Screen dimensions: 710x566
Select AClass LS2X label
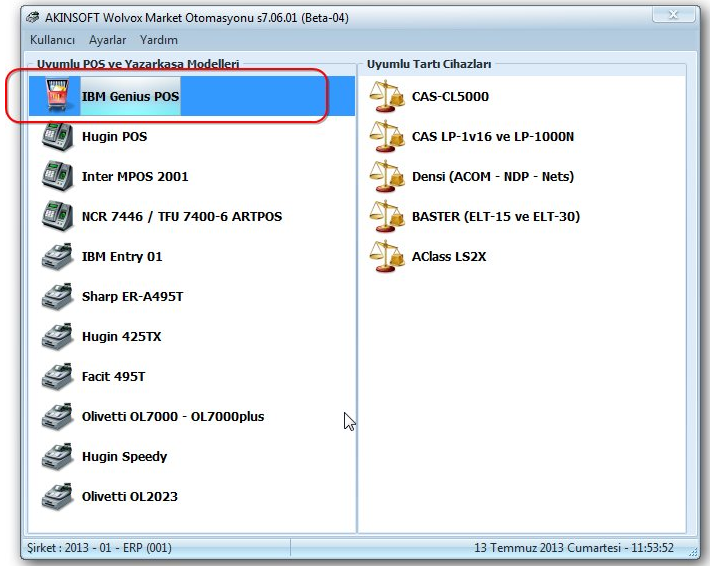(449, 256)
